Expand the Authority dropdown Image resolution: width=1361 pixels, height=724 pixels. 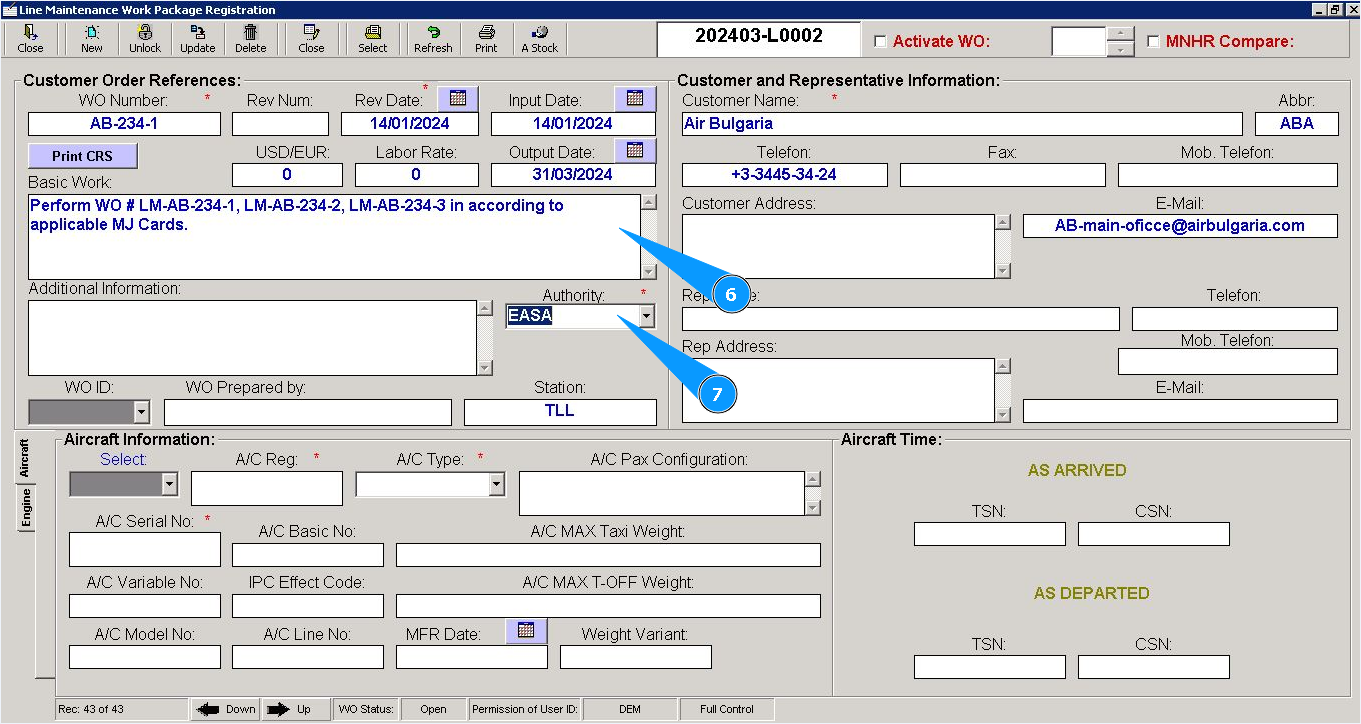646,316
